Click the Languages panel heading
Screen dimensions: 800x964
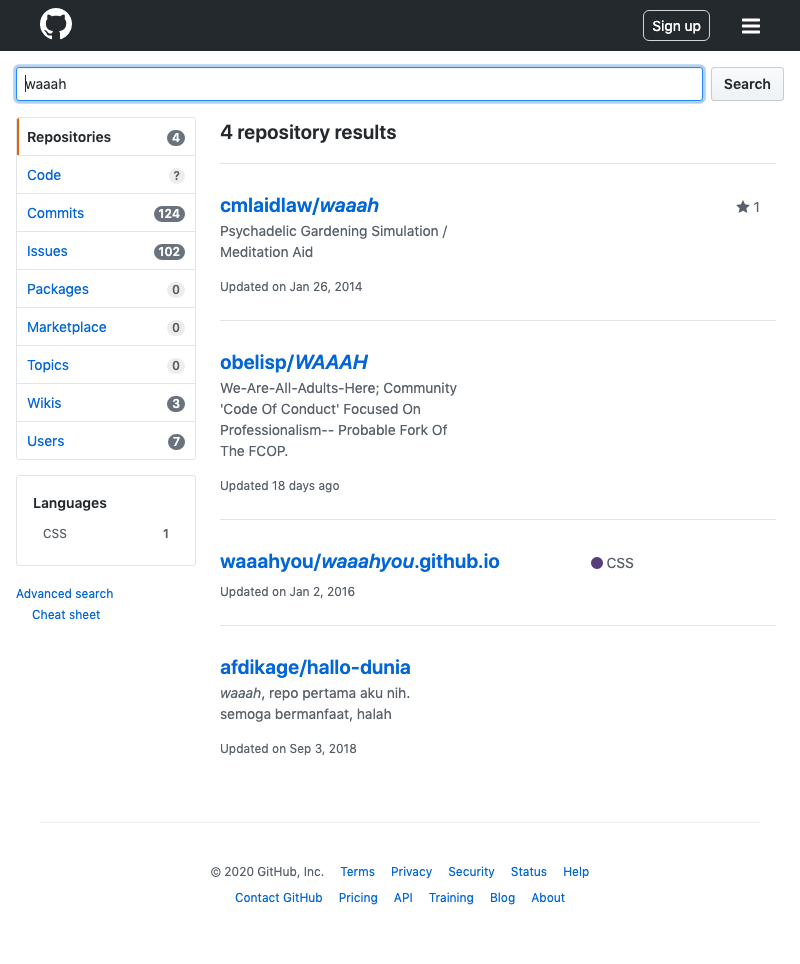70,503
